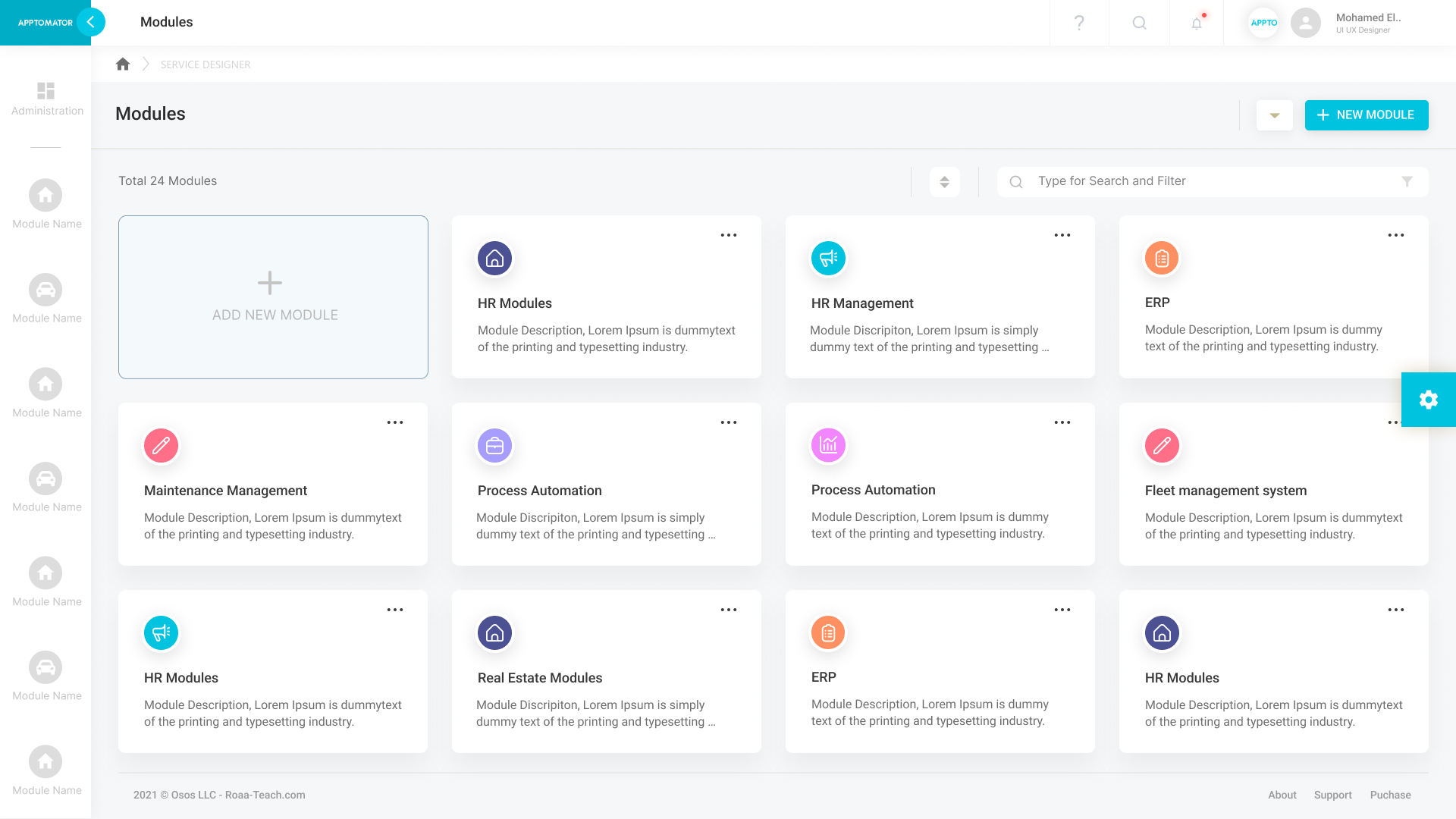Open the floating settings gear panel
This screenshot has width=1456, height=819.
(1428, 400)
